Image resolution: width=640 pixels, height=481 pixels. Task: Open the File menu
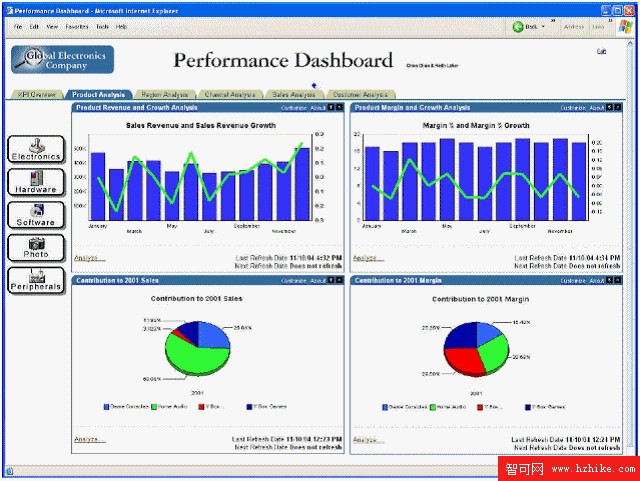click(18, 27)
